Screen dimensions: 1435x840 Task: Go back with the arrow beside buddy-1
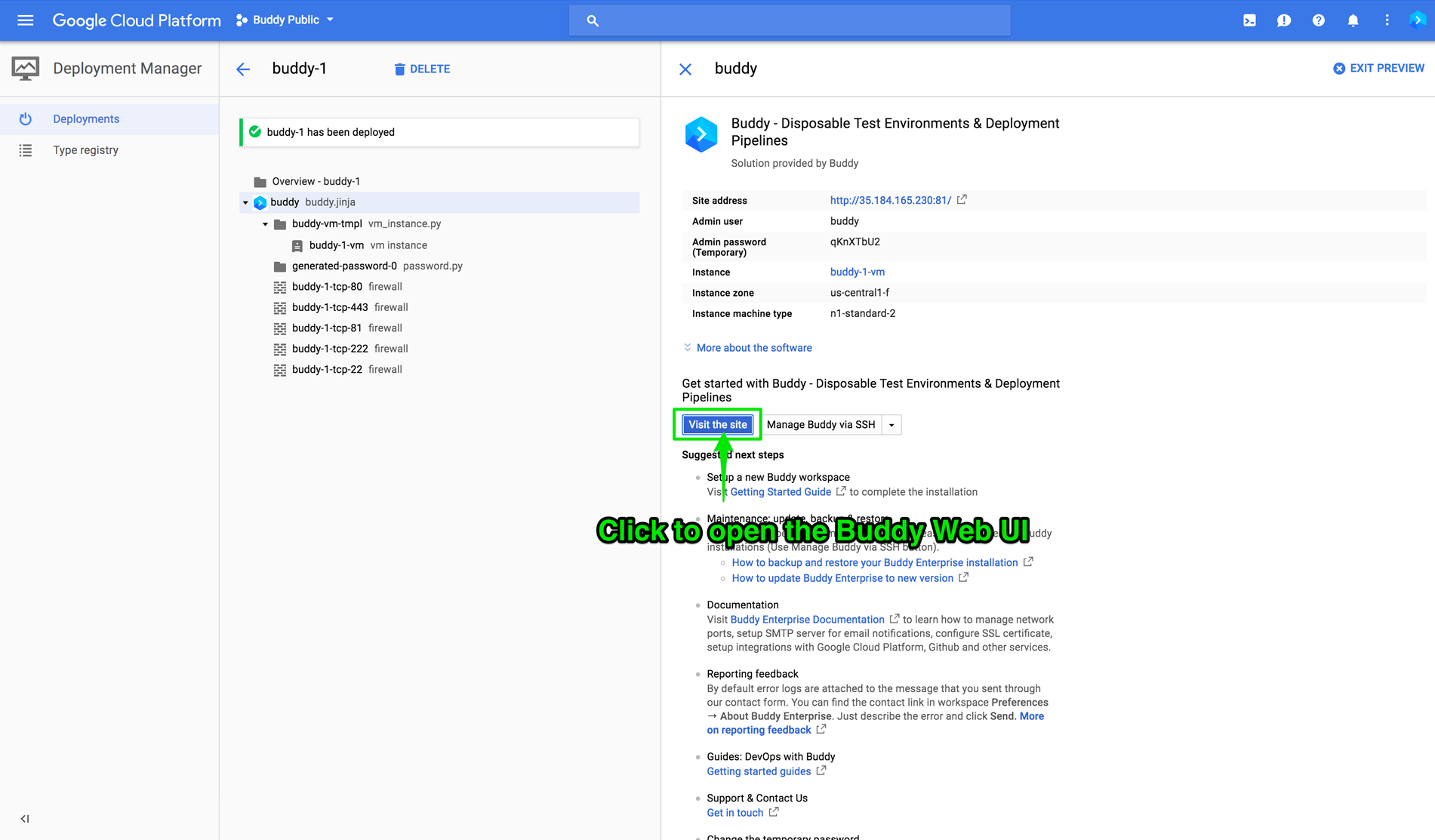point(243,69)
